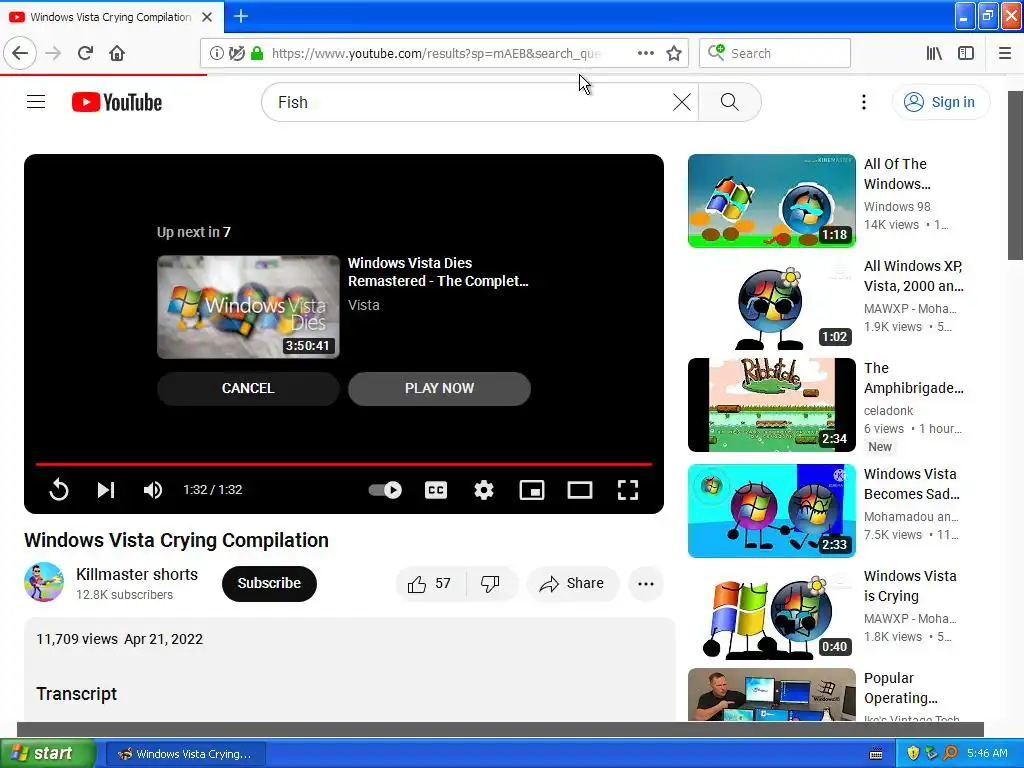Go to the YouTube home logo
This screenshot has height=768, width=1024.
pyautogui.click(x=117, y=102)
